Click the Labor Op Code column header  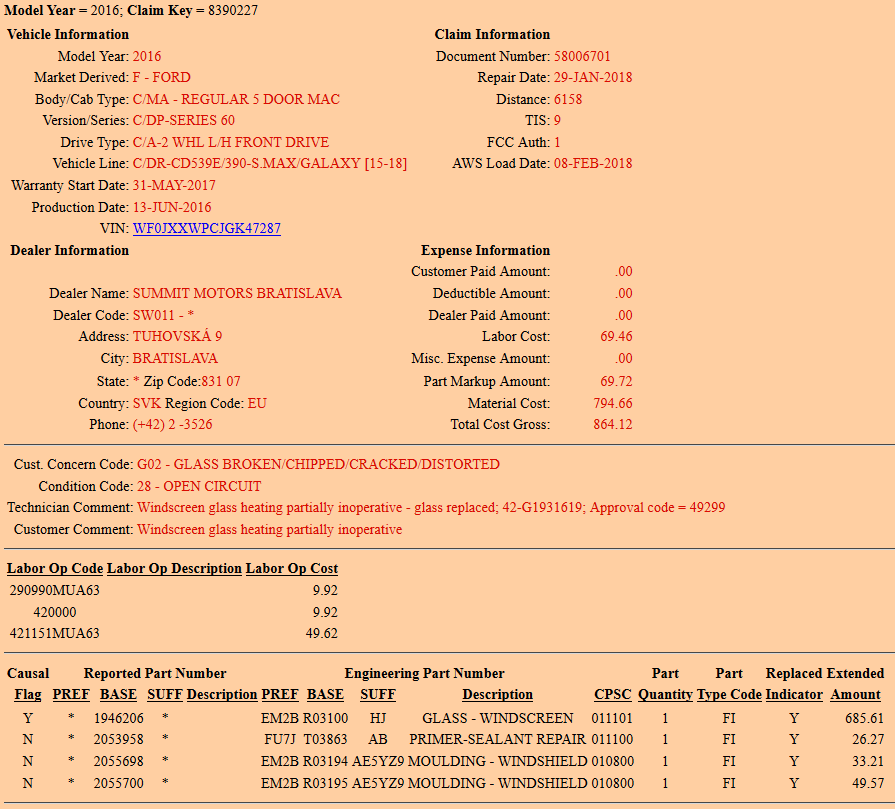(x=55, y=568)
